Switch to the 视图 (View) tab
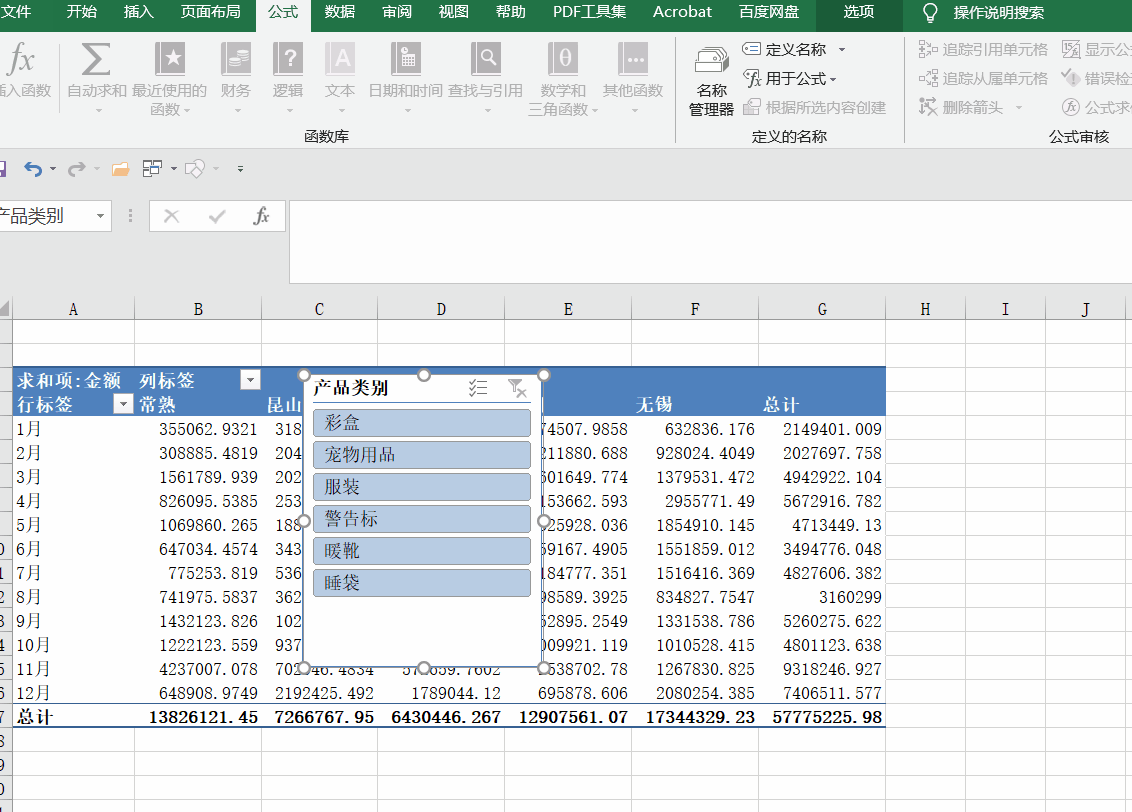Image resolution: width=1132 pixels, height=812 pixels. 453,12
